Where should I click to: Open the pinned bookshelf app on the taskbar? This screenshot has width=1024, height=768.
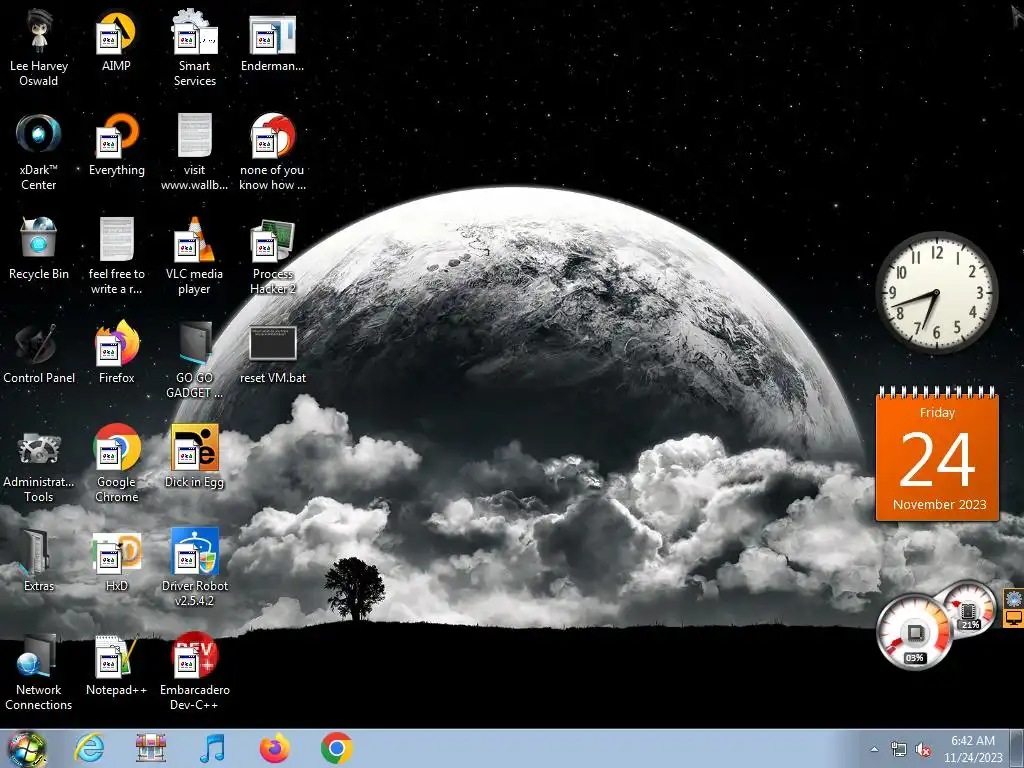pos(151,748)
